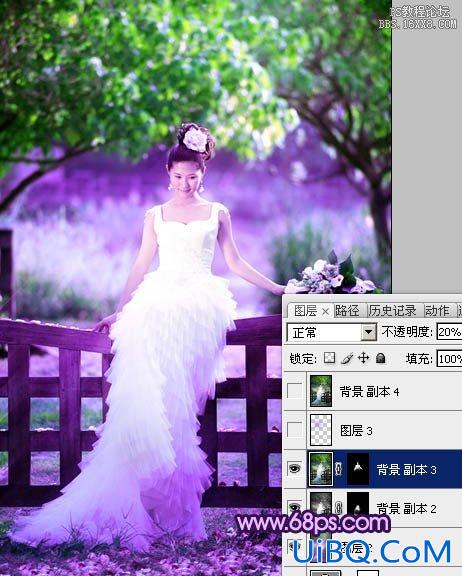Hide the 背景 副本 2 layer eye
Image resolution: width=462 pixels, height=576 pixels.
tap(295, 508)
